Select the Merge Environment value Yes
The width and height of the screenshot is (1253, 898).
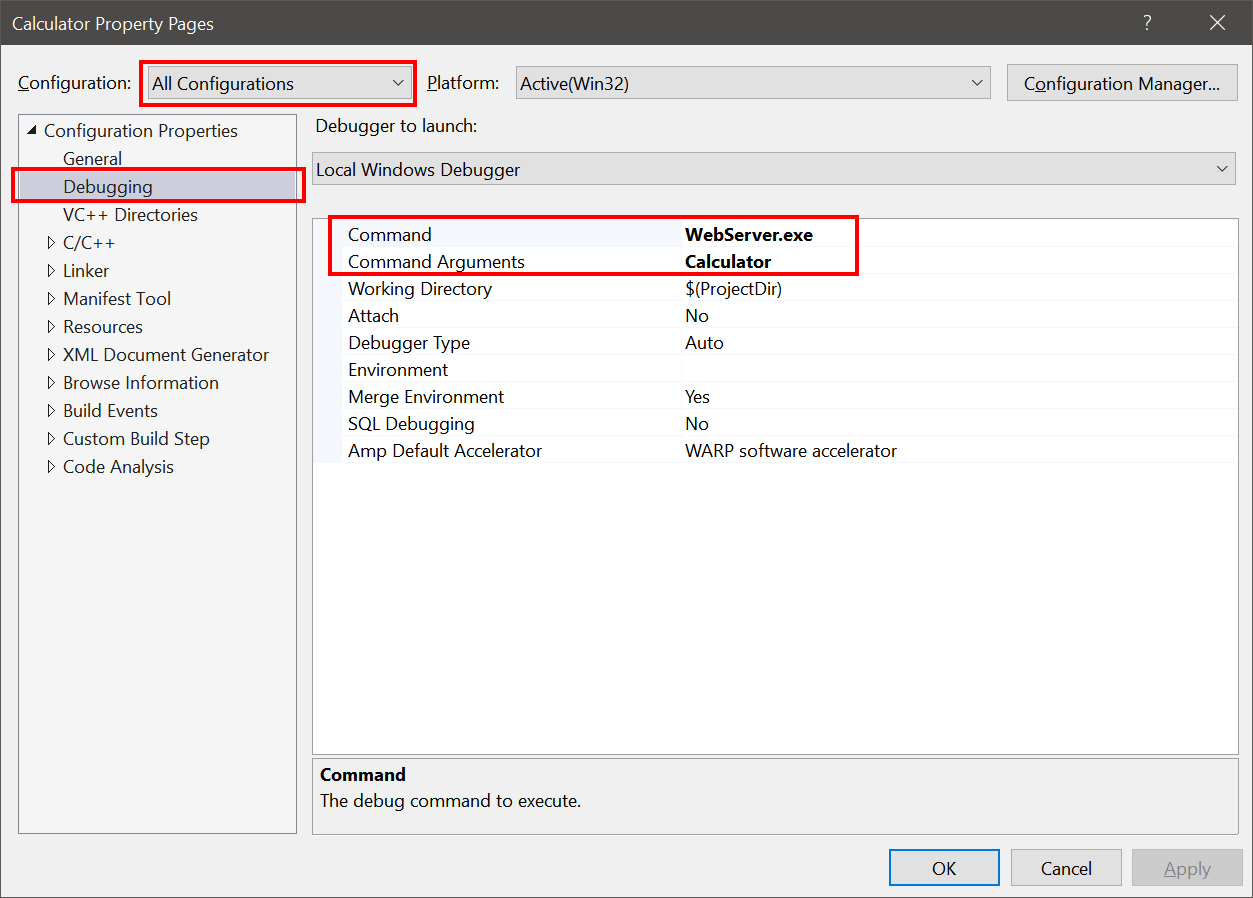point(697,397)
